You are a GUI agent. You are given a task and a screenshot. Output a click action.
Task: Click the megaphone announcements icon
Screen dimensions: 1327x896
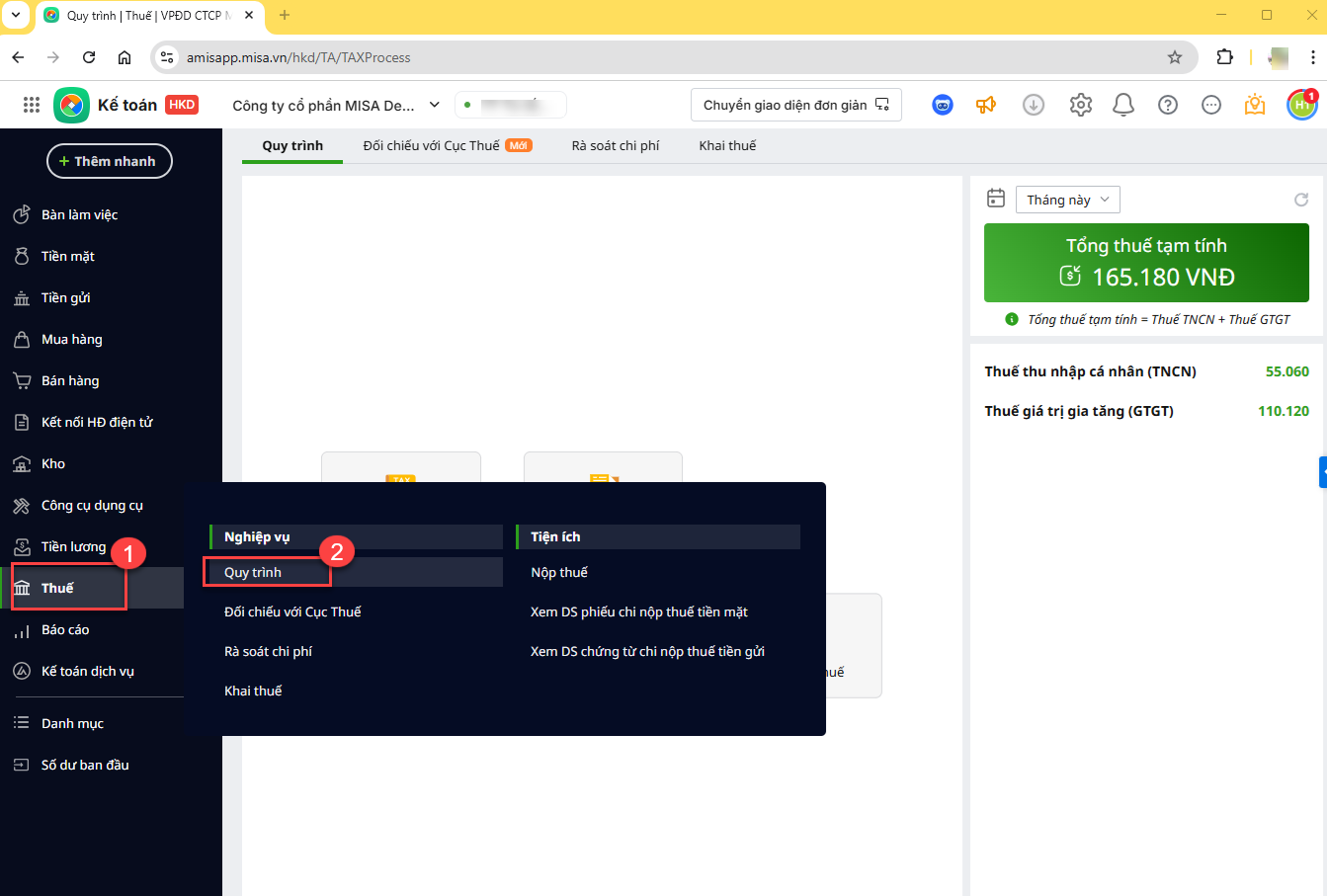[985, 105]
